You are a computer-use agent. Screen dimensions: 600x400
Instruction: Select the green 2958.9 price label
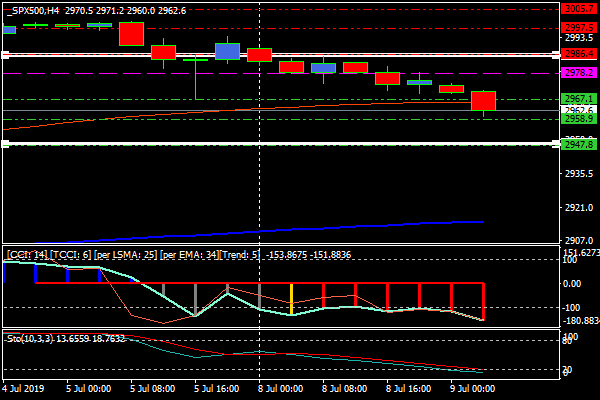tap(579, 119)
